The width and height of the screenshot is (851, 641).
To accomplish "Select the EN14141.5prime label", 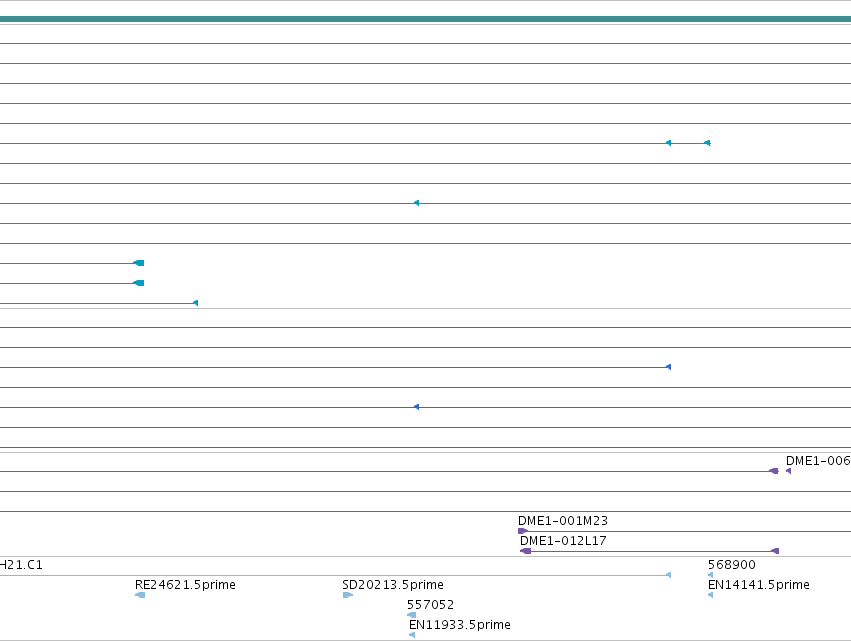I will [759, 585].
